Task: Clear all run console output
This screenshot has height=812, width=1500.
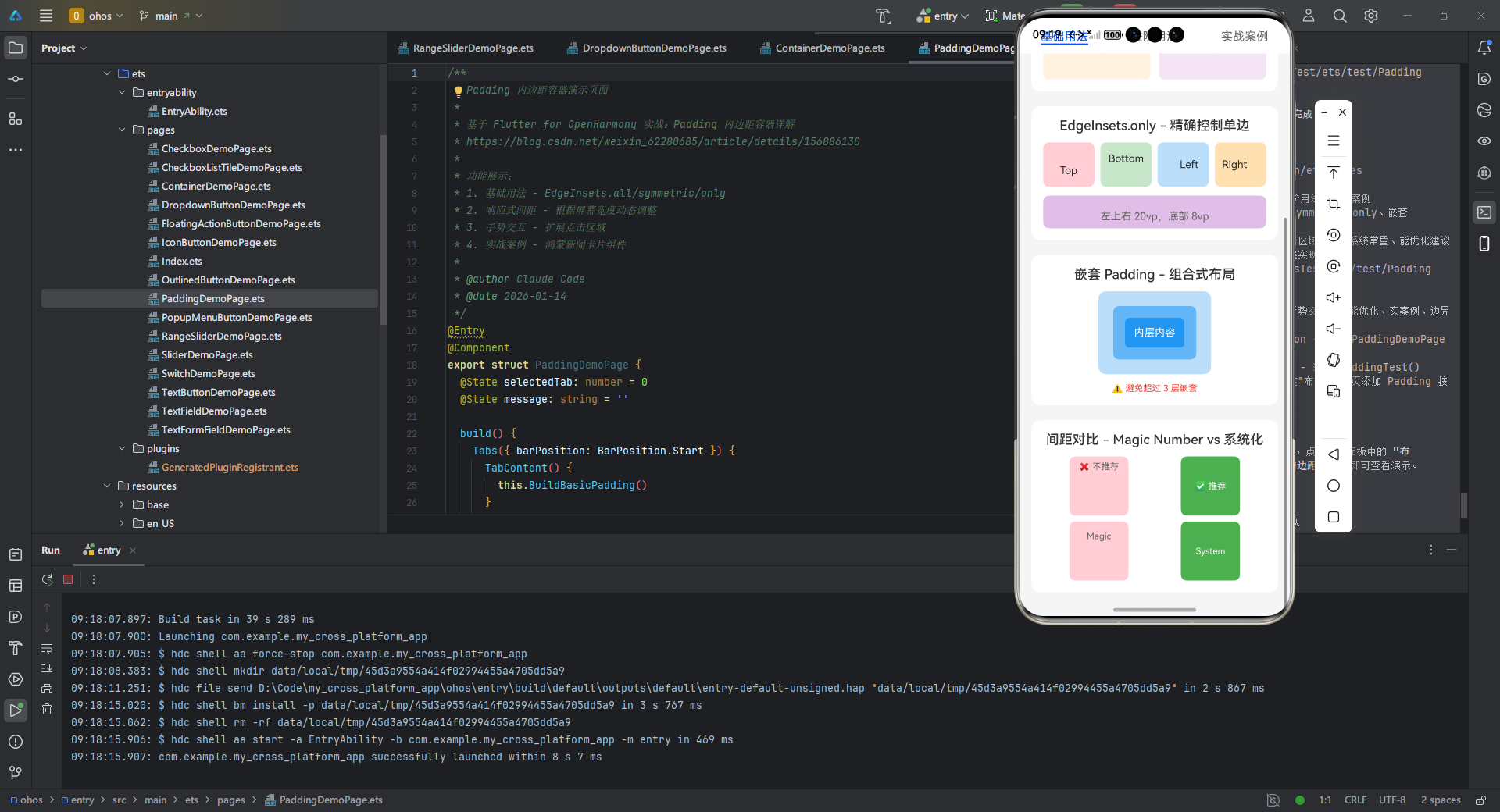Action: (x=47, y=709)
